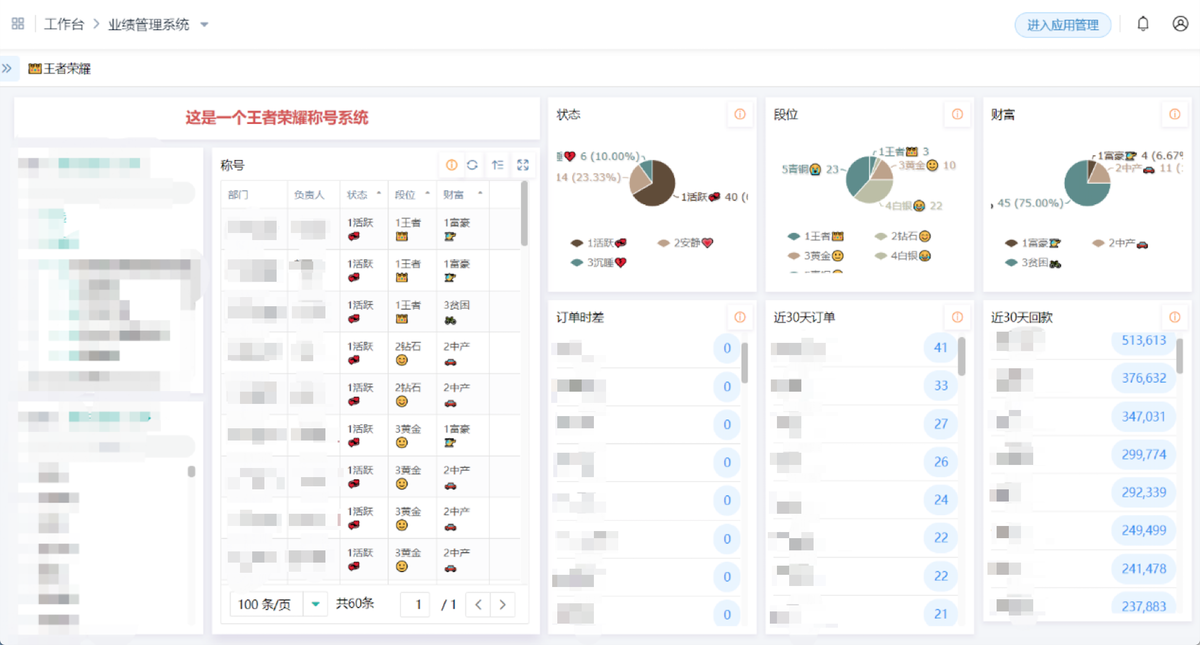Click value 27 in 近30天订单
This screenshot has width=1200, height=645.
(940, 424)
